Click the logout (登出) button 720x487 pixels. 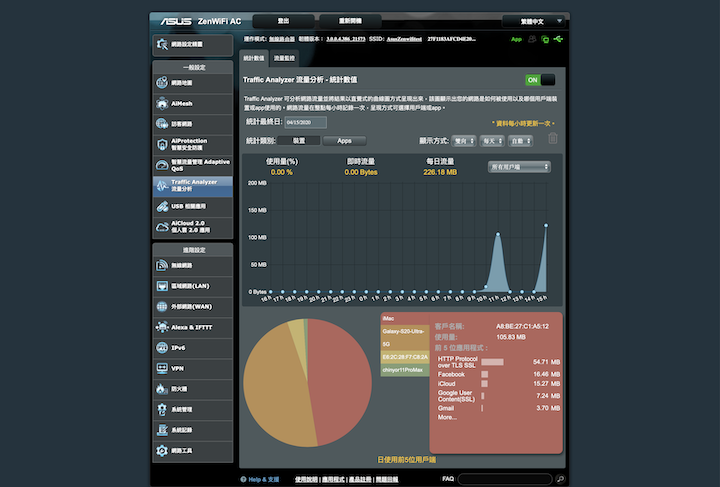pos(283,21)
